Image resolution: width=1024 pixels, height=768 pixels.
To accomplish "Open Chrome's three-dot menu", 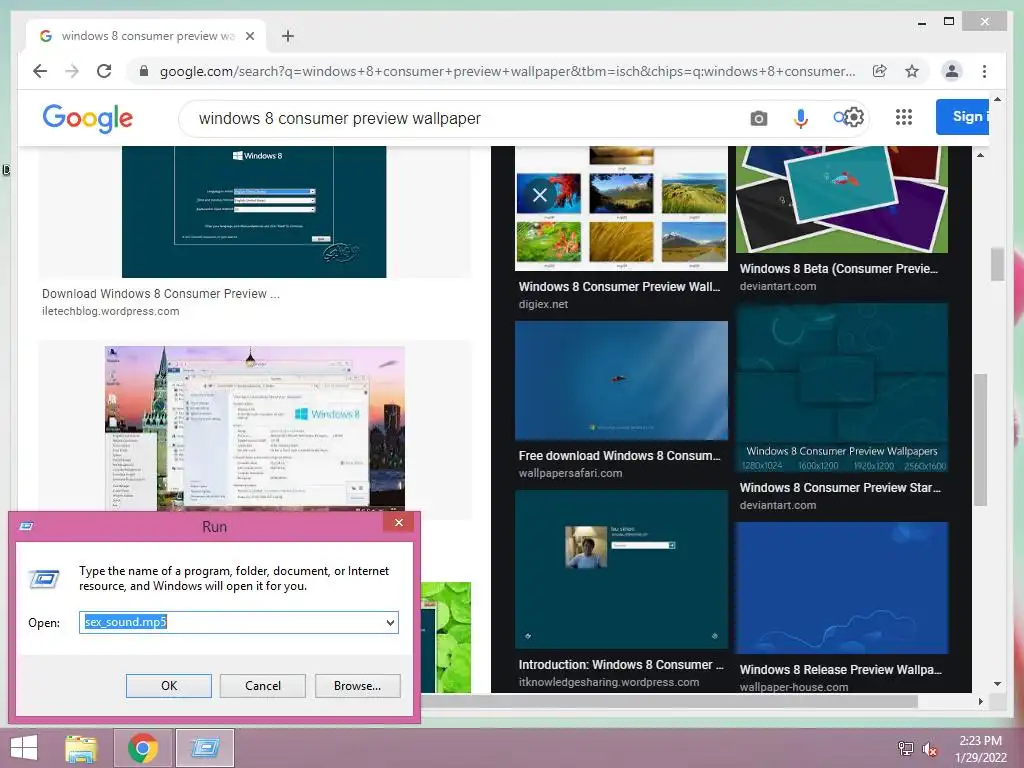I will pos(984,71).
